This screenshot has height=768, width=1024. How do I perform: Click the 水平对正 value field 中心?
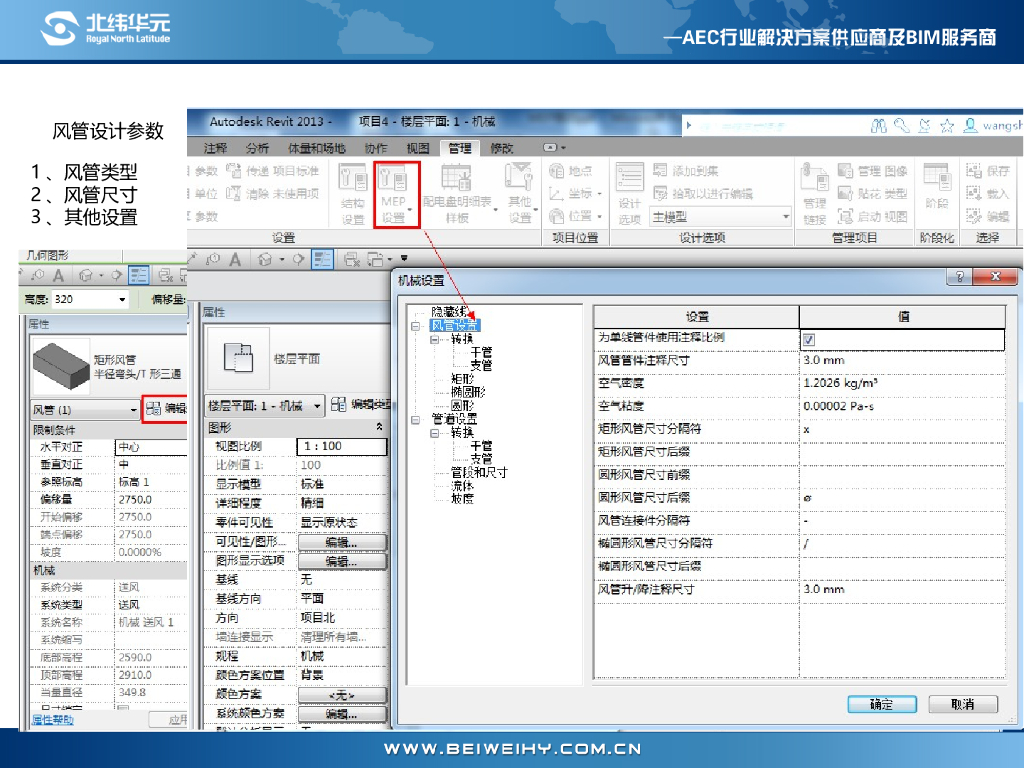[x=151, y=447]
